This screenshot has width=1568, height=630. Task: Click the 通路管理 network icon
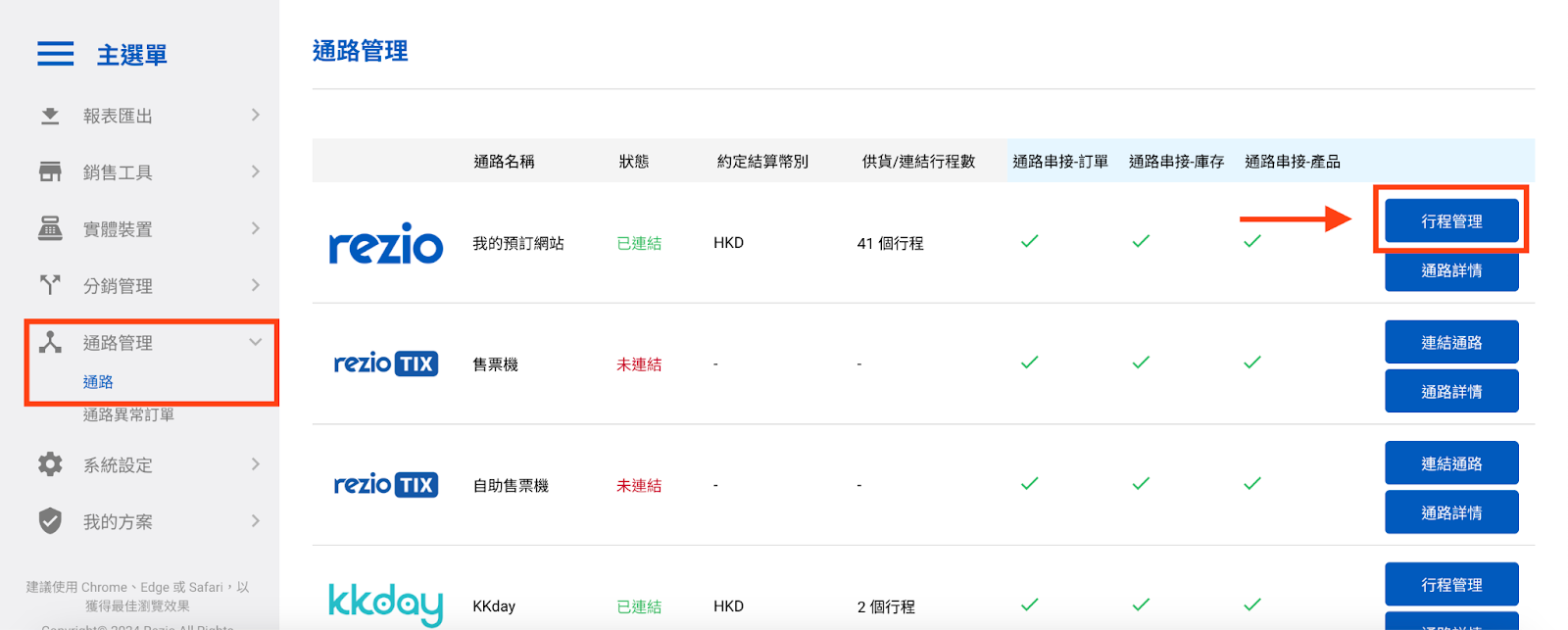(x=50, y=342)
